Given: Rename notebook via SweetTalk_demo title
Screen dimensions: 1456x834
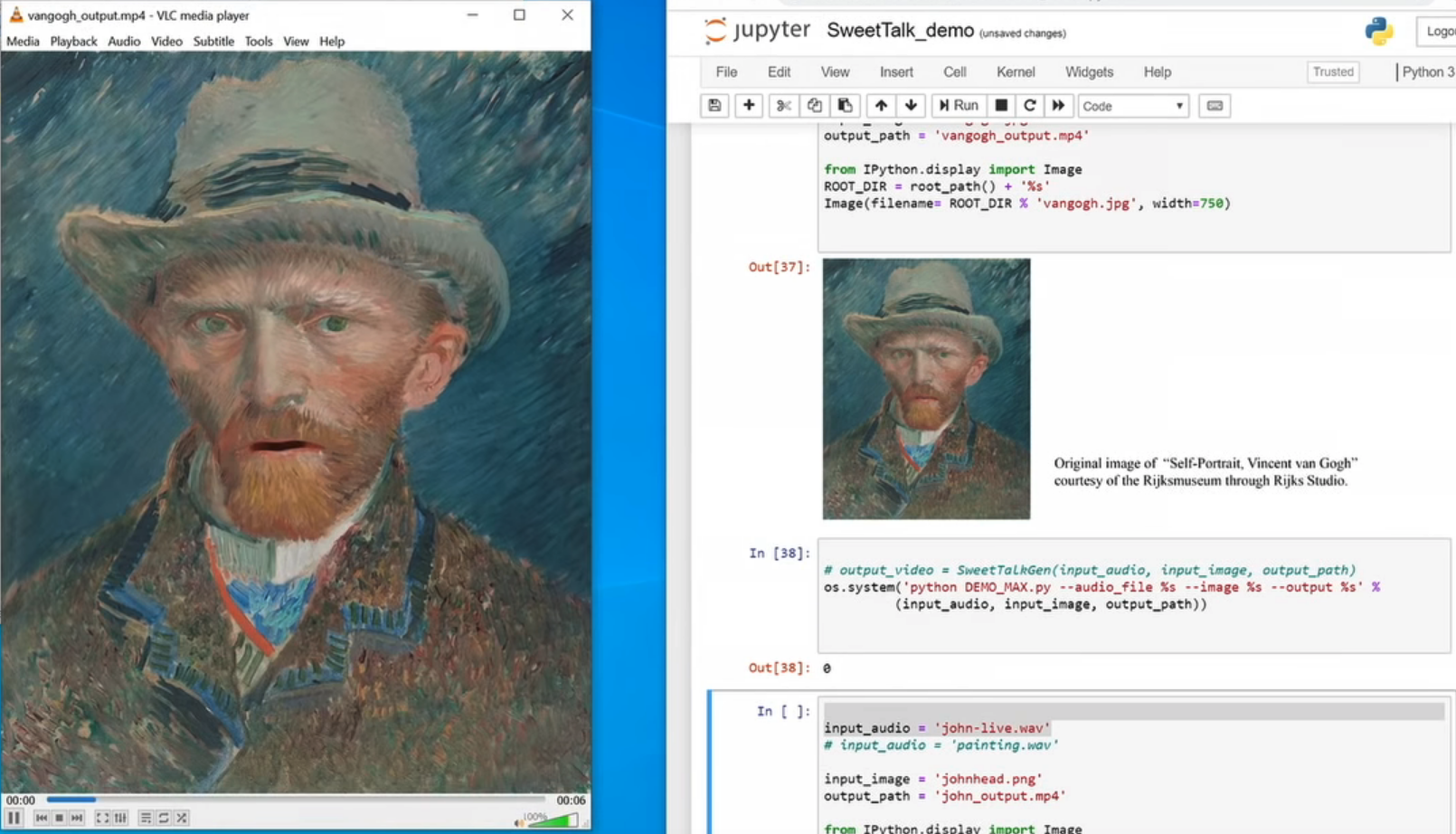Looking at the screenshot, I should [900, 31].
